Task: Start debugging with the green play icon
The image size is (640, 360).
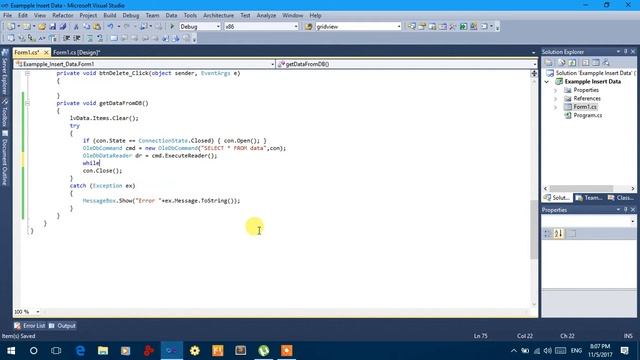Action: coord(172,27)
